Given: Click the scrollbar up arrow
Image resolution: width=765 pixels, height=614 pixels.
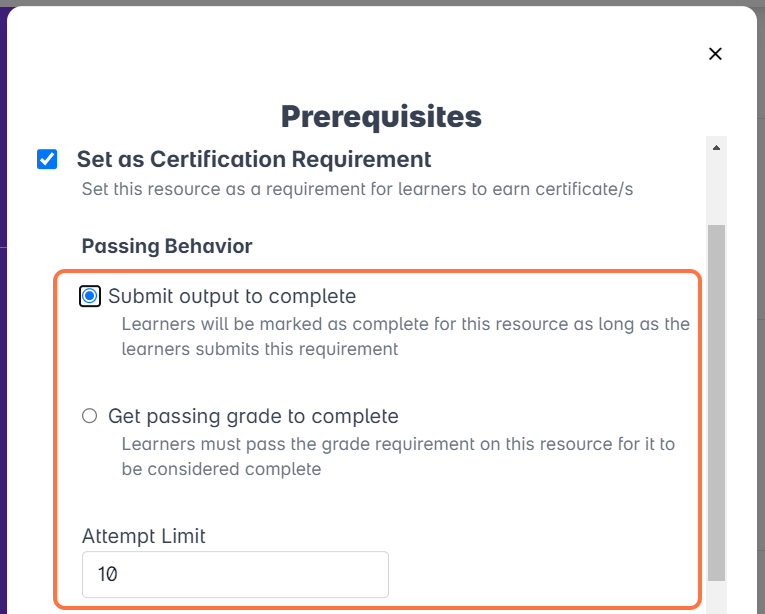Looking at the screenshot, I should coord(716,148).
